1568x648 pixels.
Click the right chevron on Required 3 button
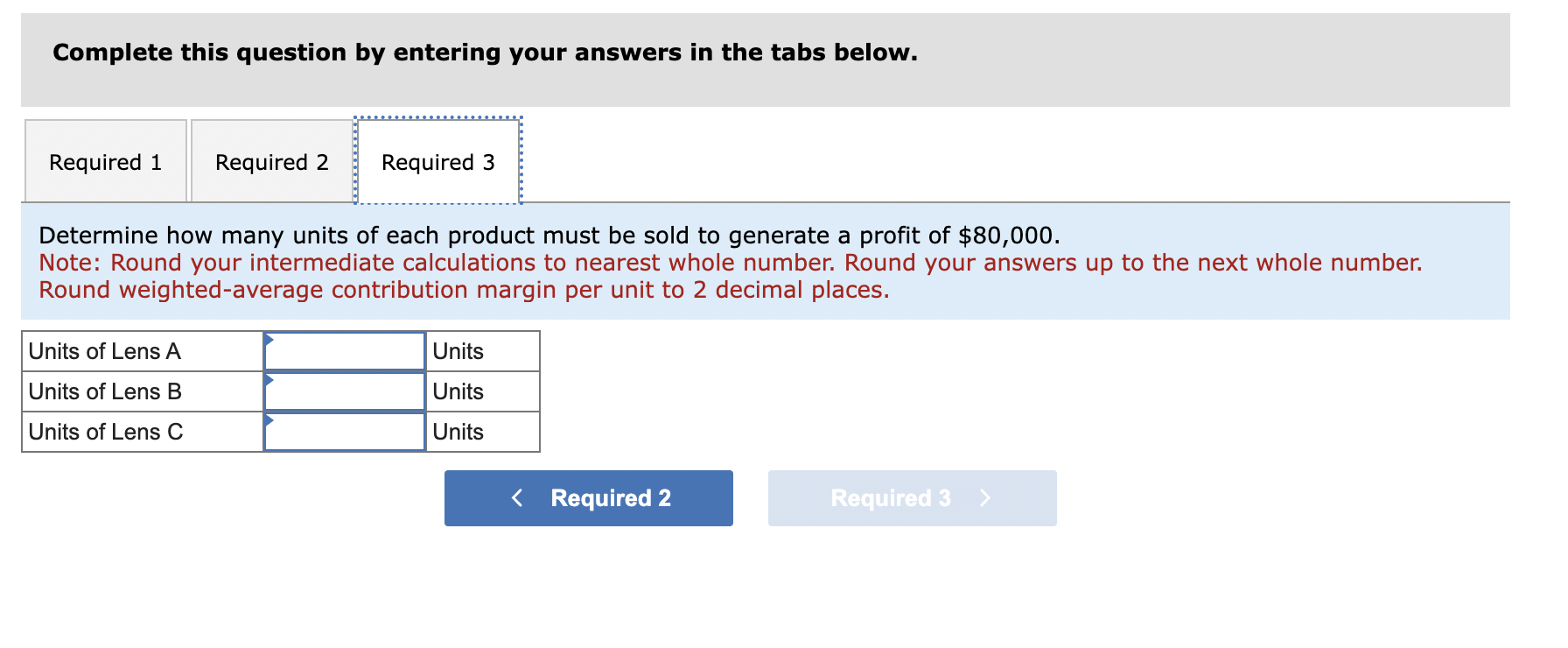[985, 498]
